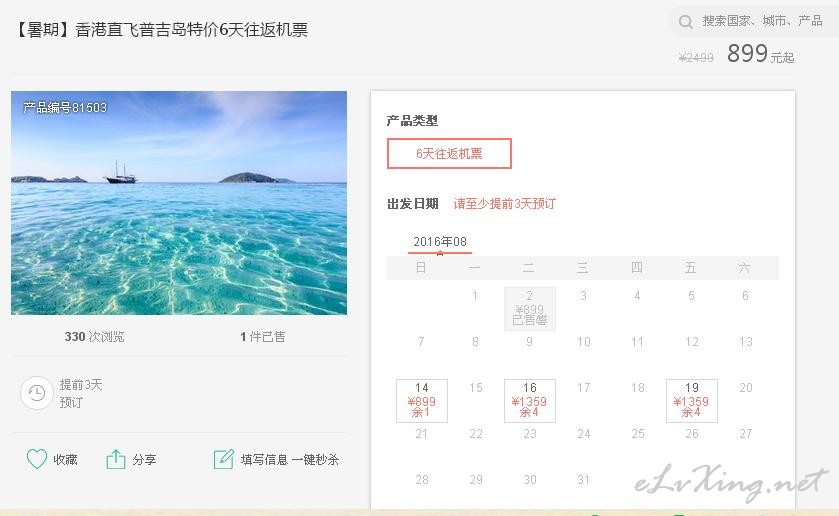Click the fill-in-info pencil icon
839x516 pixels.
point(223,459)
